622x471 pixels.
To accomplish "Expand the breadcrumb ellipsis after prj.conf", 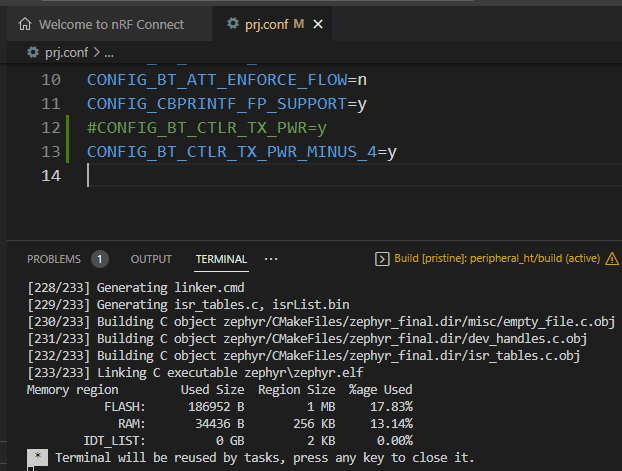I will (109, 52).
